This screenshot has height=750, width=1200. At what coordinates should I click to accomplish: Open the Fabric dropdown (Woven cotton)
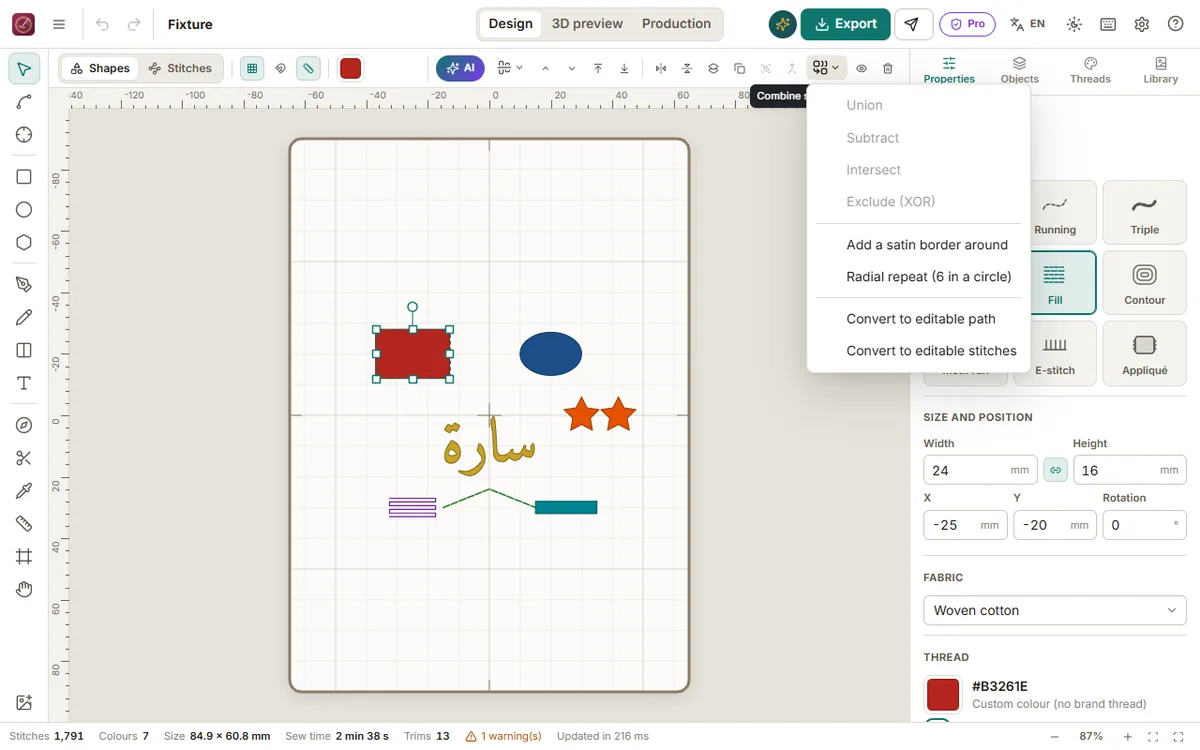tap(1055, 610)
